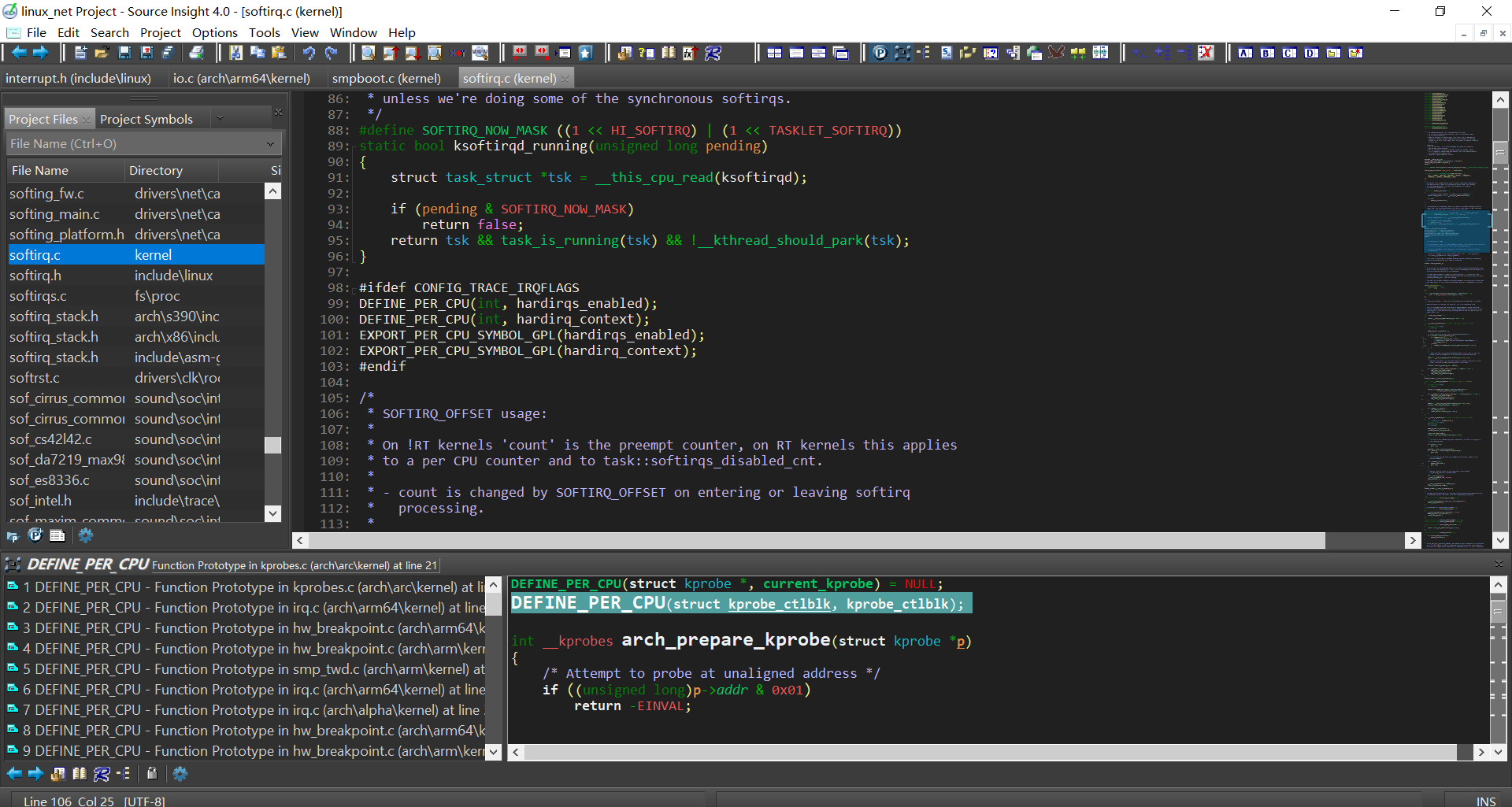1512x807 pixels.
Task: Expand File Name search dropdown
Action: pos(270,144)
